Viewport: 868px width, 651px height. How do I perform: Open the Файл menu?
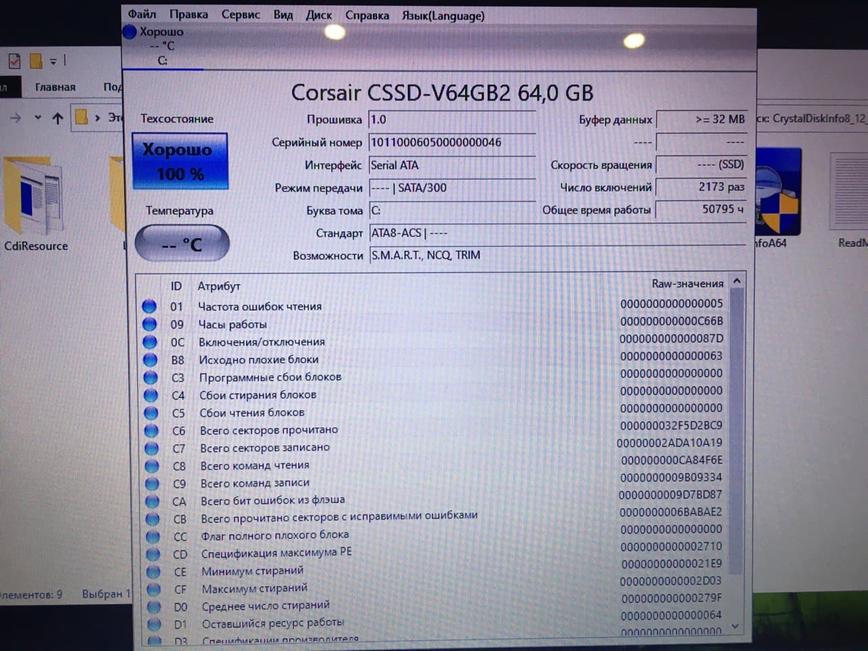point(142,14)
